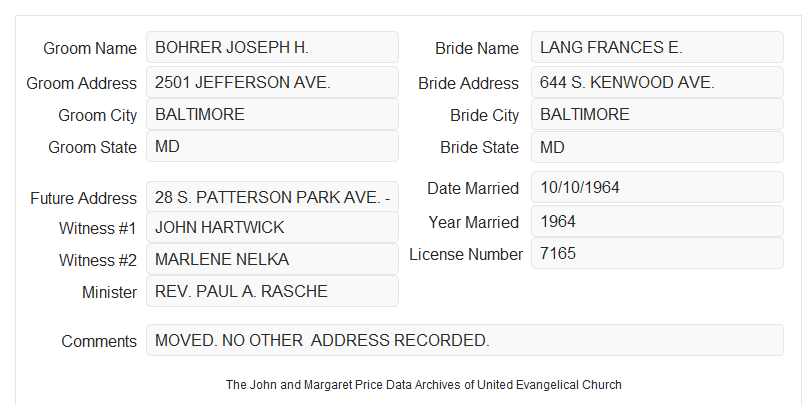Screen dimensions: 805x405
Task: Click the Date Married field
Action: [657, 187]
